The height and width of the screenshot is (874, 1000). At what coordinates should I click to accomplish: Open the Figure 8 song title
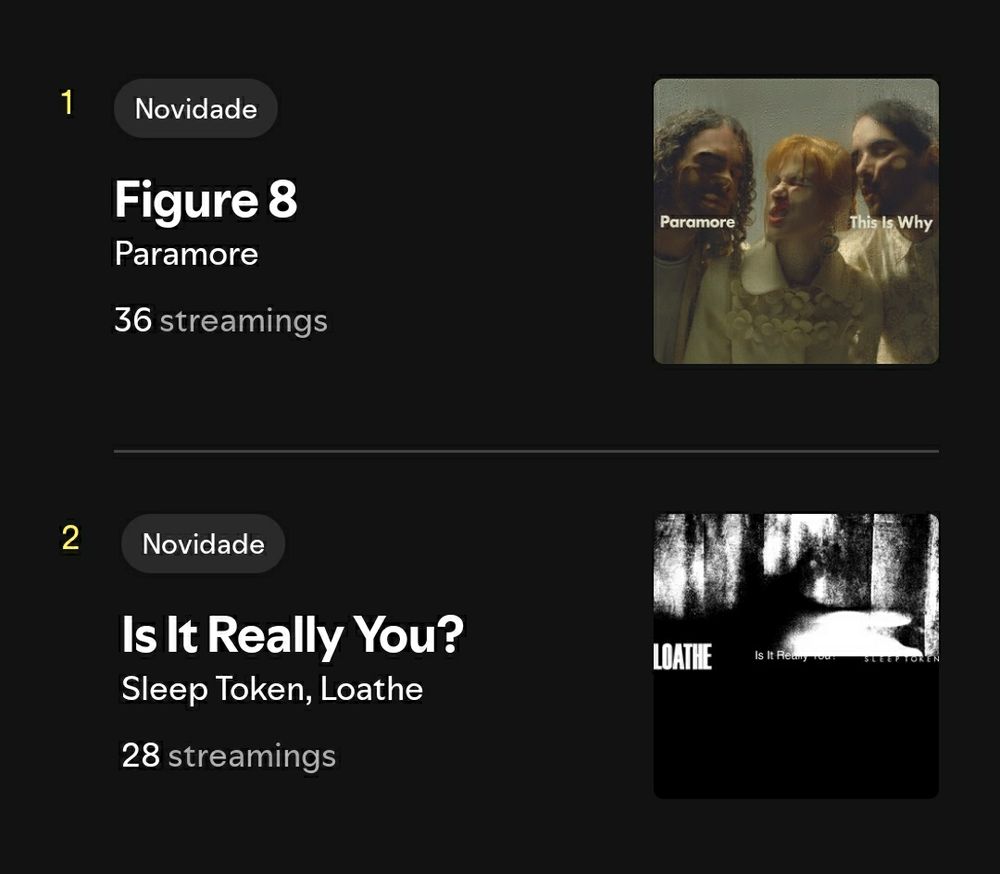point(205,201)
